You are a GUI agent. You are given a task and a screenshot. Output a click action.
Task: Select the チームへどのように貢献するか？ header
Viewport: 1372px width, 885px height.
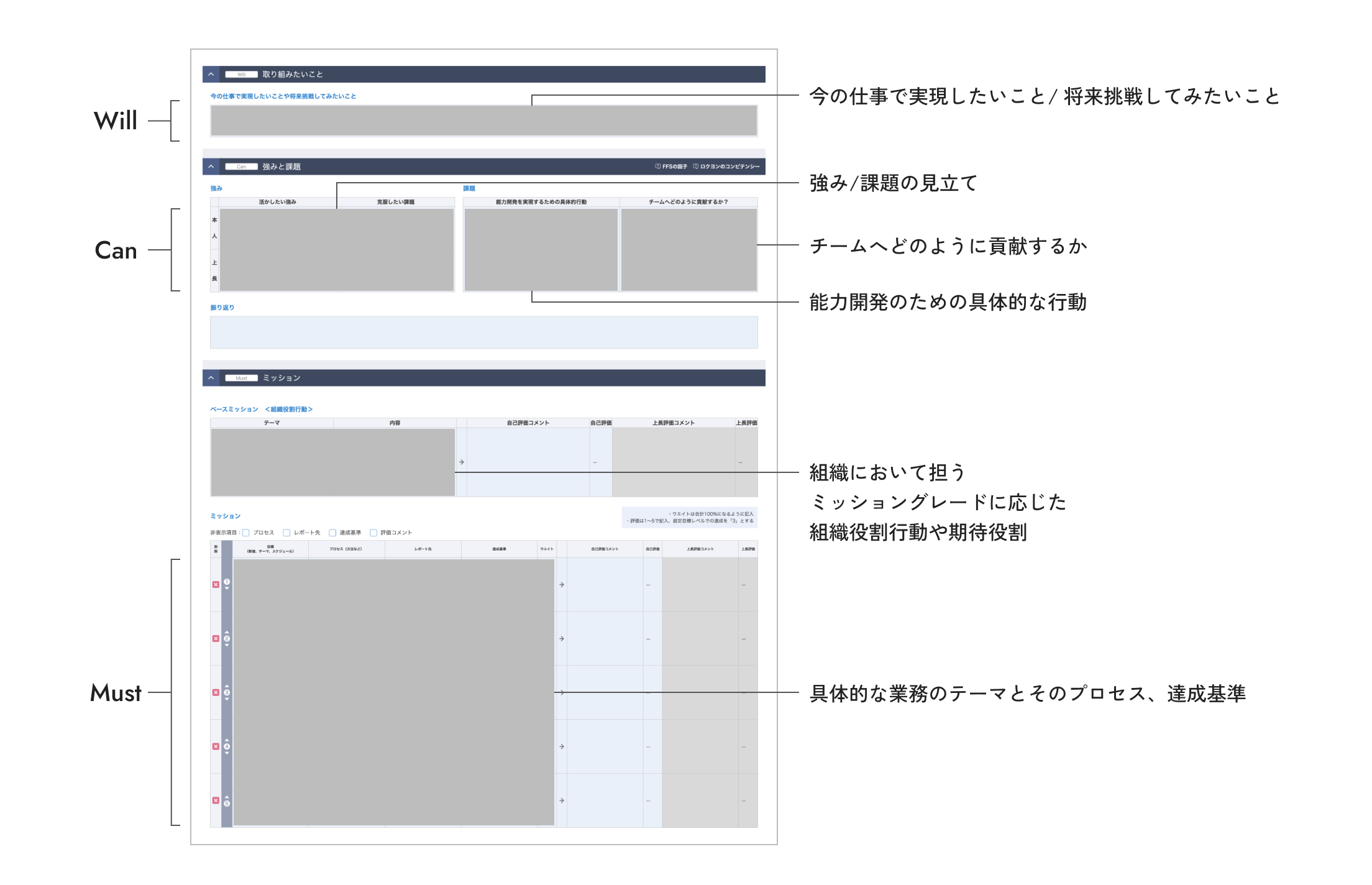pos(688,202)
